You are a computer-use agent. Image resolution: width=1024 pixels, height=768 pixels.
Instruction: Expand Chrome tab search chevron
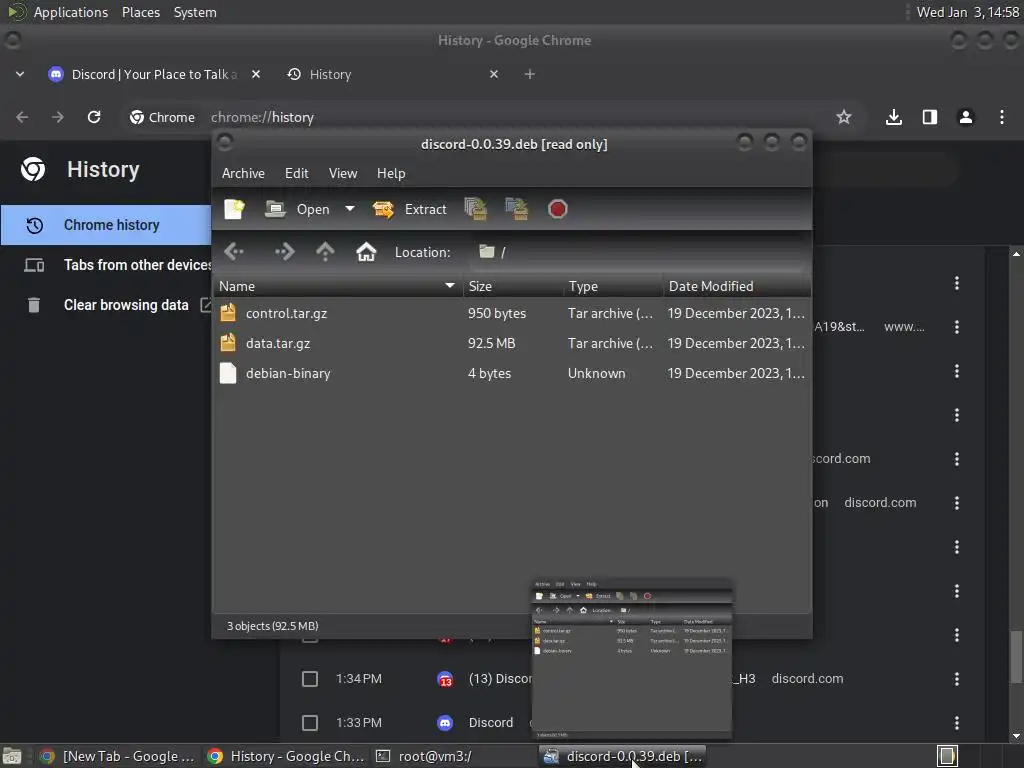20,74
